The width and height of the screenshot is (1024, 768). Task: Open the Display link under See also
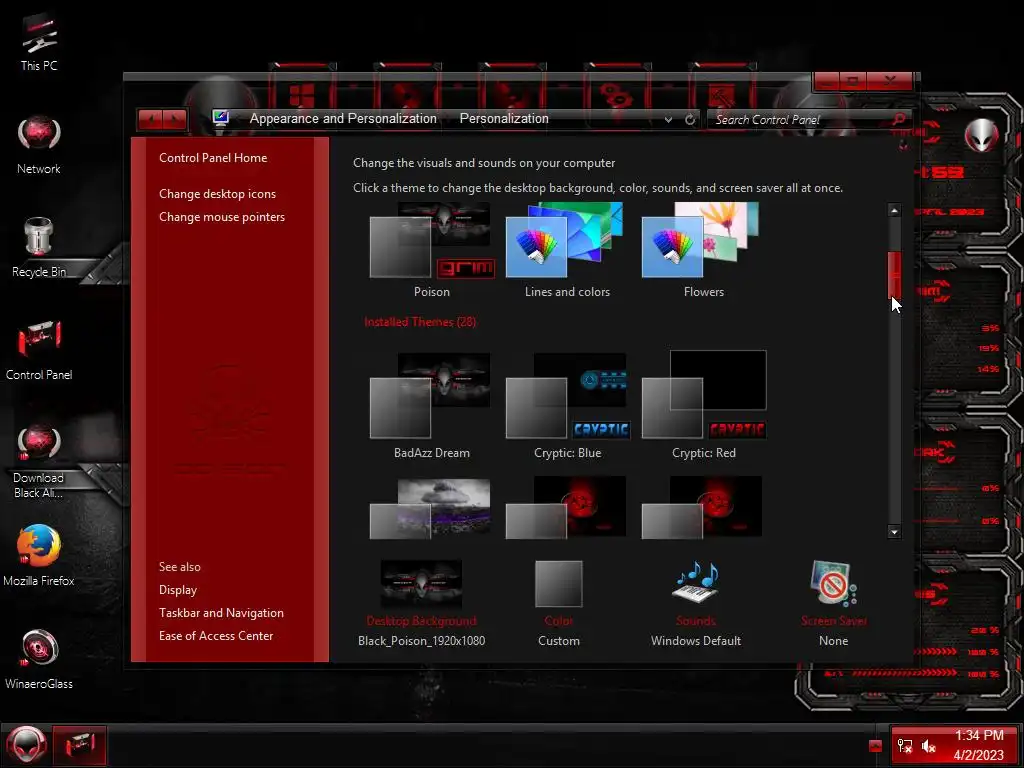178,590
